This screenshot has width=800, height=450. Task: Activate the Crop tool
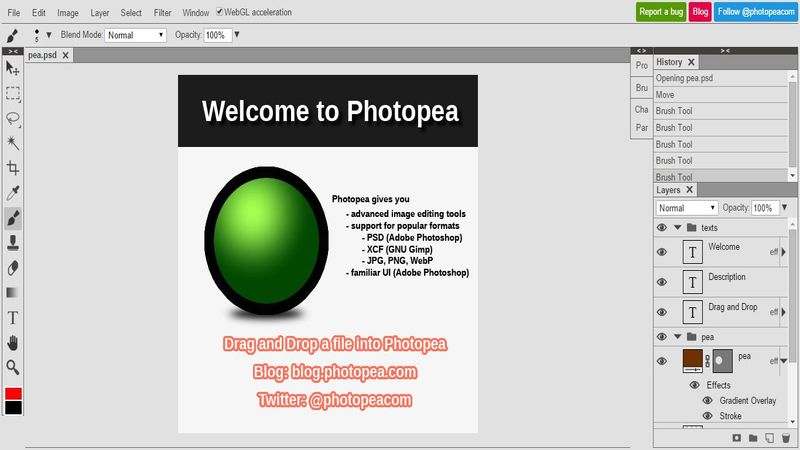coord(13,168)
